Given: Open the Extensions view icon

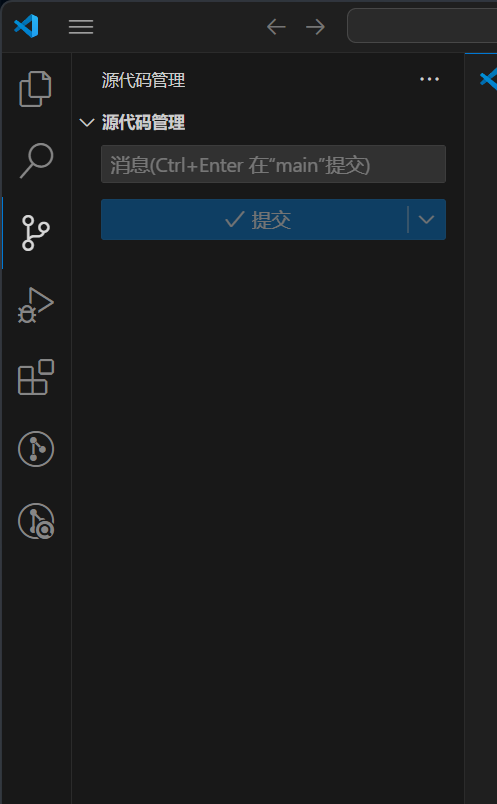Looking at the screenshot, I should click(36, 377).
